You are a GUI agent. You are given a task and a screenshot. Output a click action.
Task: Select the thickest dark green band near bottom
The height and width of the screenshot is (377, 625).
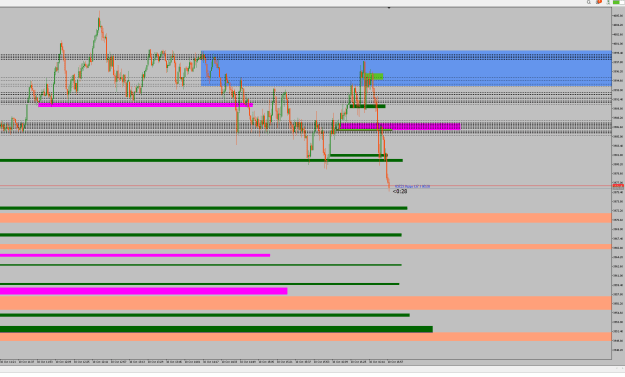[x=216, y=329]
